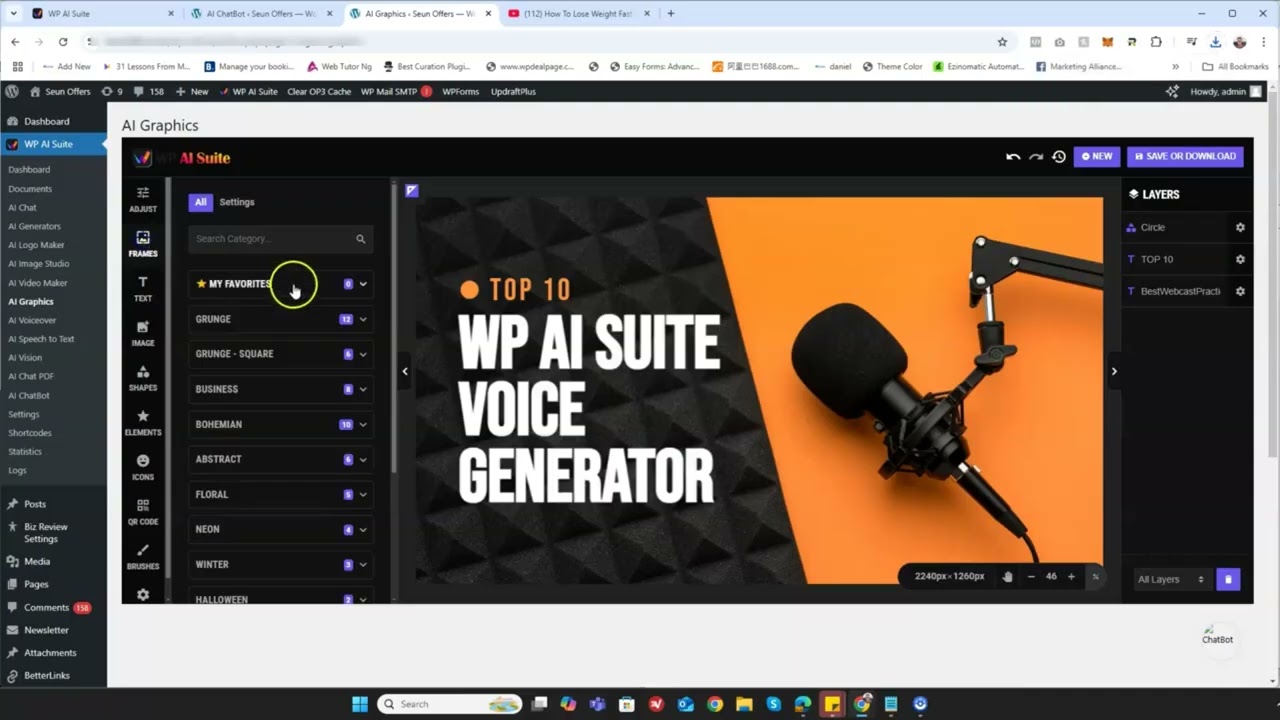Image resolution: width=1280 pixels, height=720 pixels.
Task: Open the QR Code tool
Action: pos(143,512)
